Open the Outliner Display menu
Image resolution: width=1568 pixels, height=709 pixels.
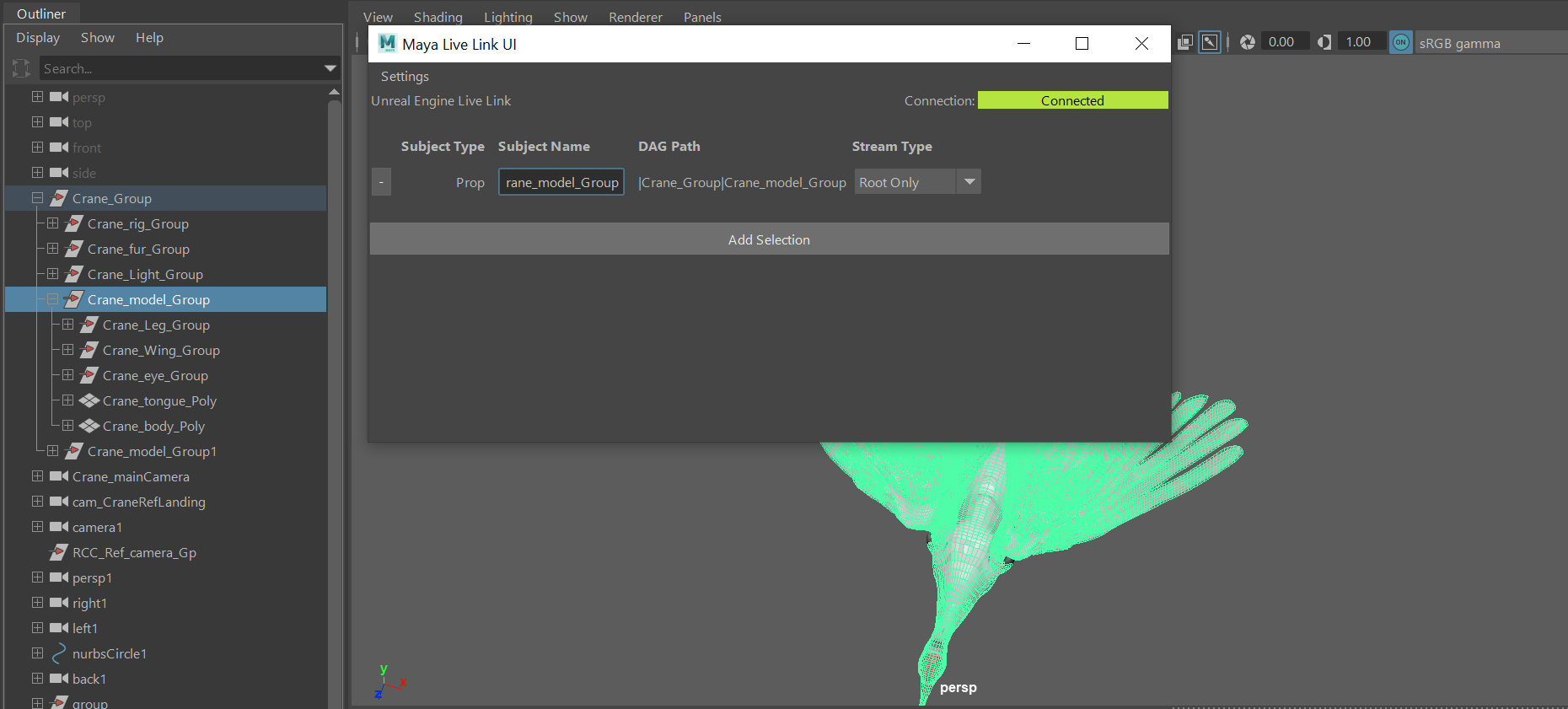click(x=38, y=38)
